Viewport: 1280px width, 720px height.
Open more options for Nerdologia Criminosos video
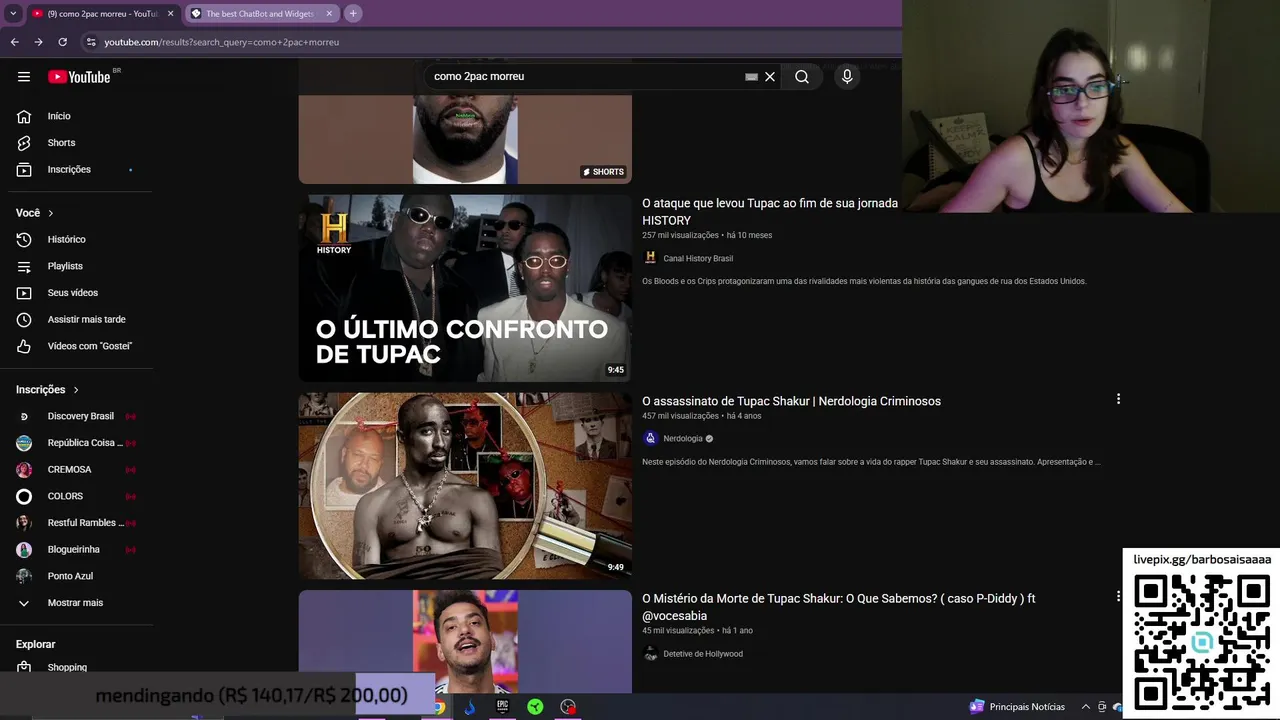point(1118,399)
